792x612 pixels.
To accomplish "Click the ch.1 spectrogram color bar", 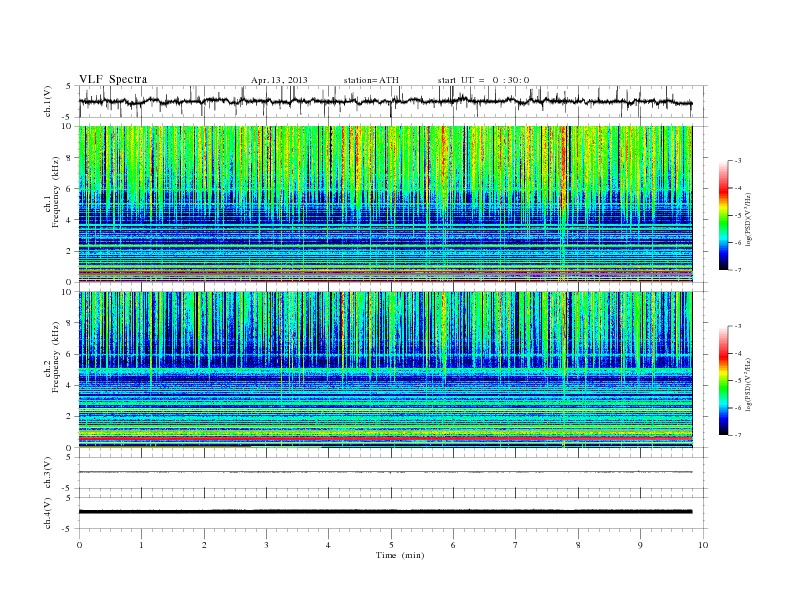I will 723,215.
